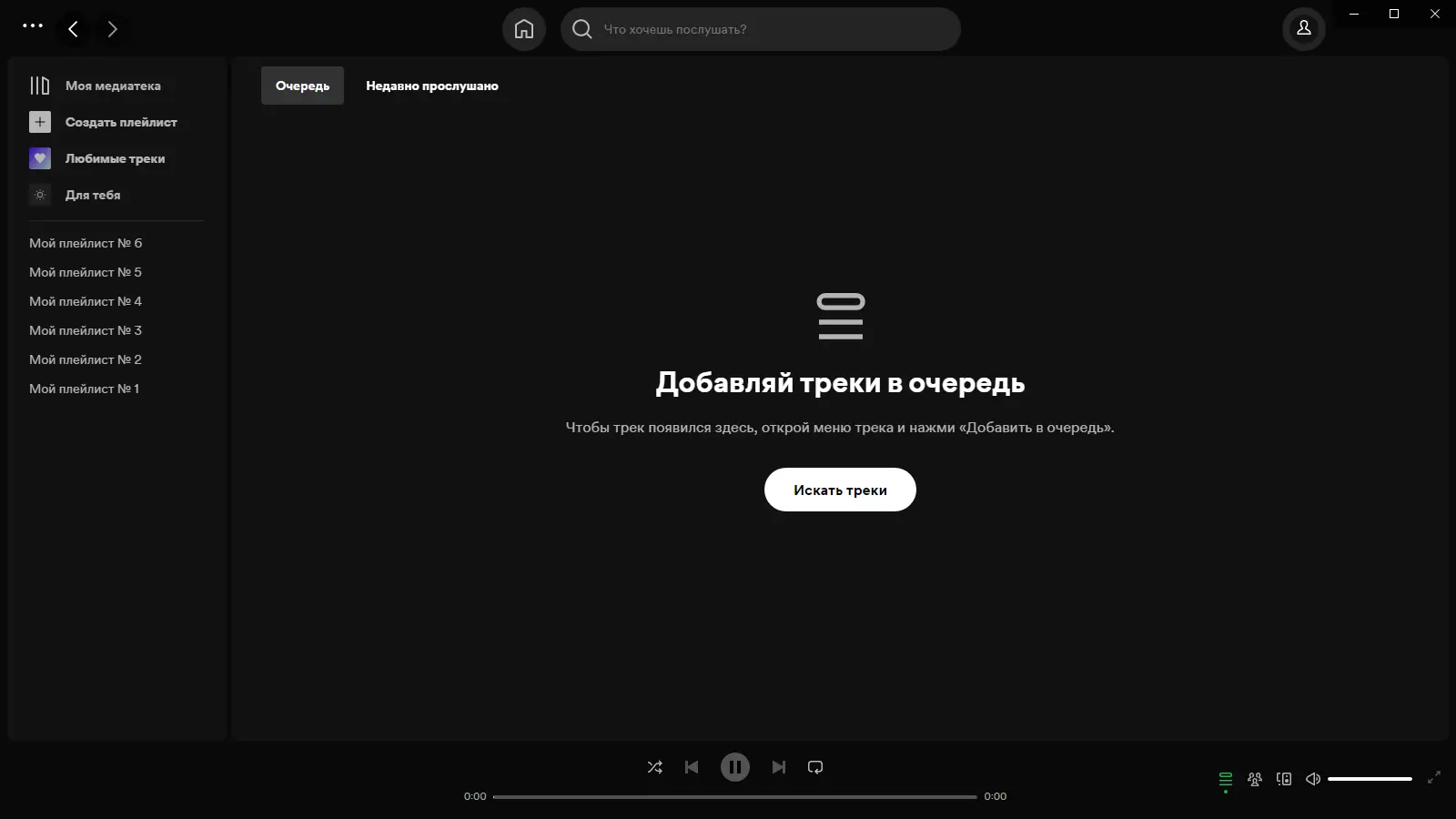Adjust the volume slider
This screenshot has height=819, width=1456.
coord(1370,779)
